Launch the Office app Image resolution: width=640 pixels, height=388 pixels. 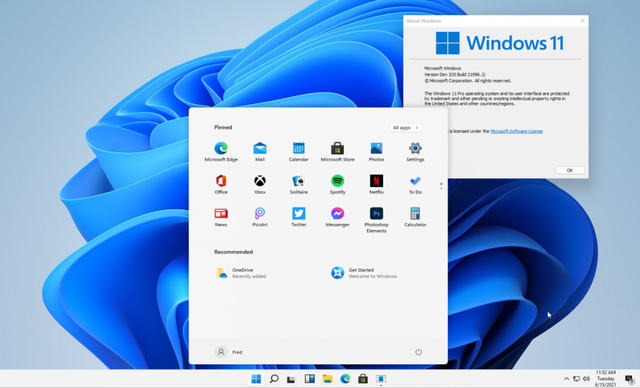pos(221,184)
